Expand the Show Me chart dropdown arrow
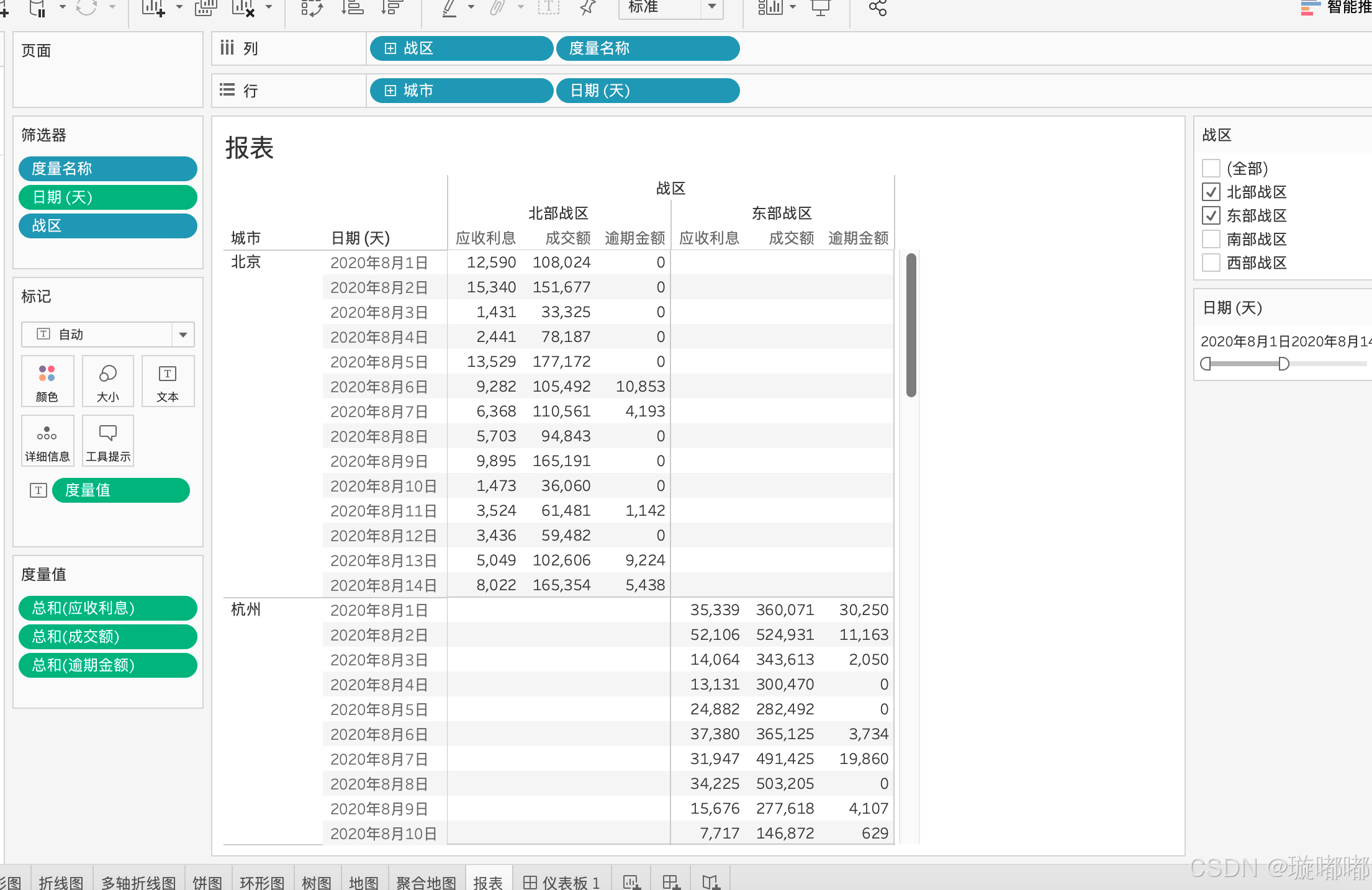1372x890 pixels. [793, 7]
